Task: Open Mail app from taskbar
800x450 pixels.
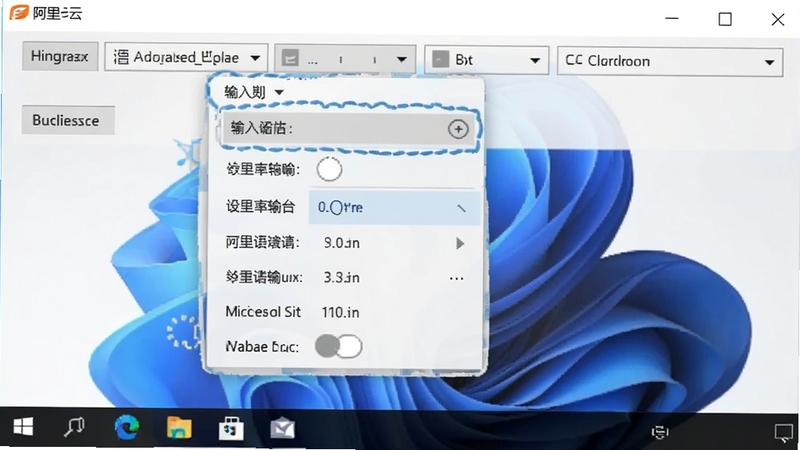Action: 282,429
